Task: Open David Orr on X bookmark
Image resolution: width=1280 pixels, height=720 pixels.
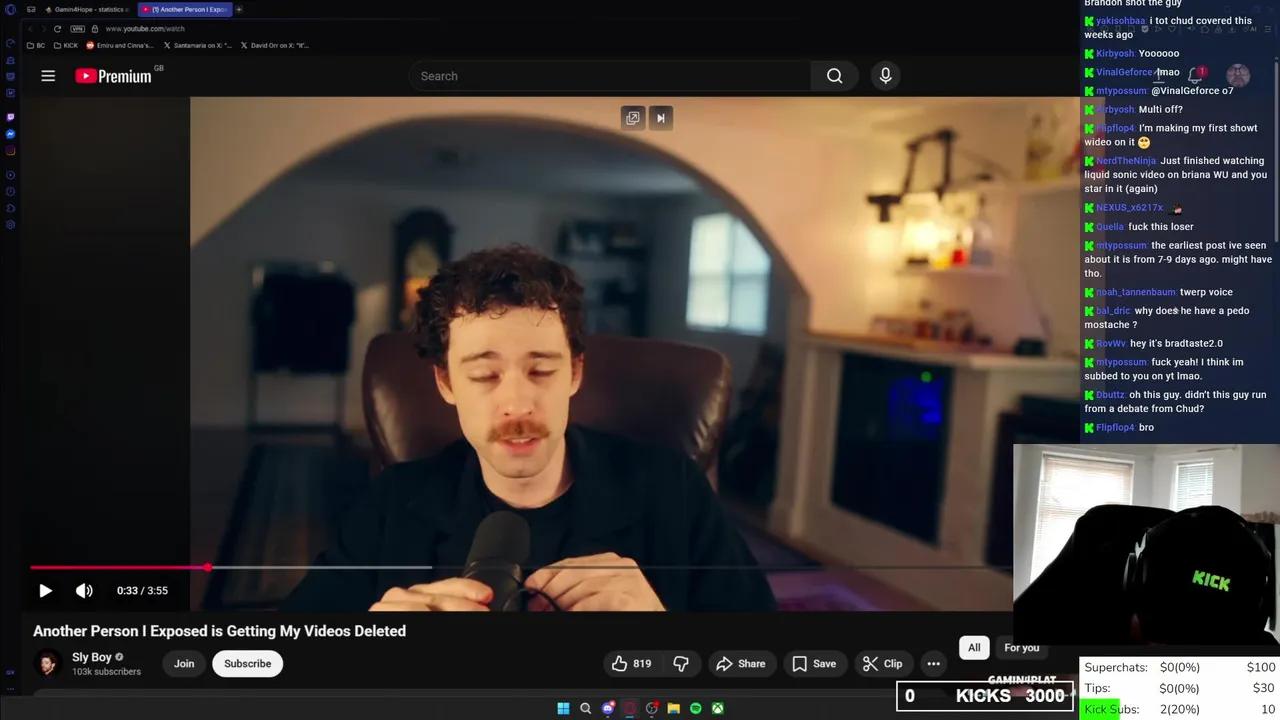Action: click(274, 45)
